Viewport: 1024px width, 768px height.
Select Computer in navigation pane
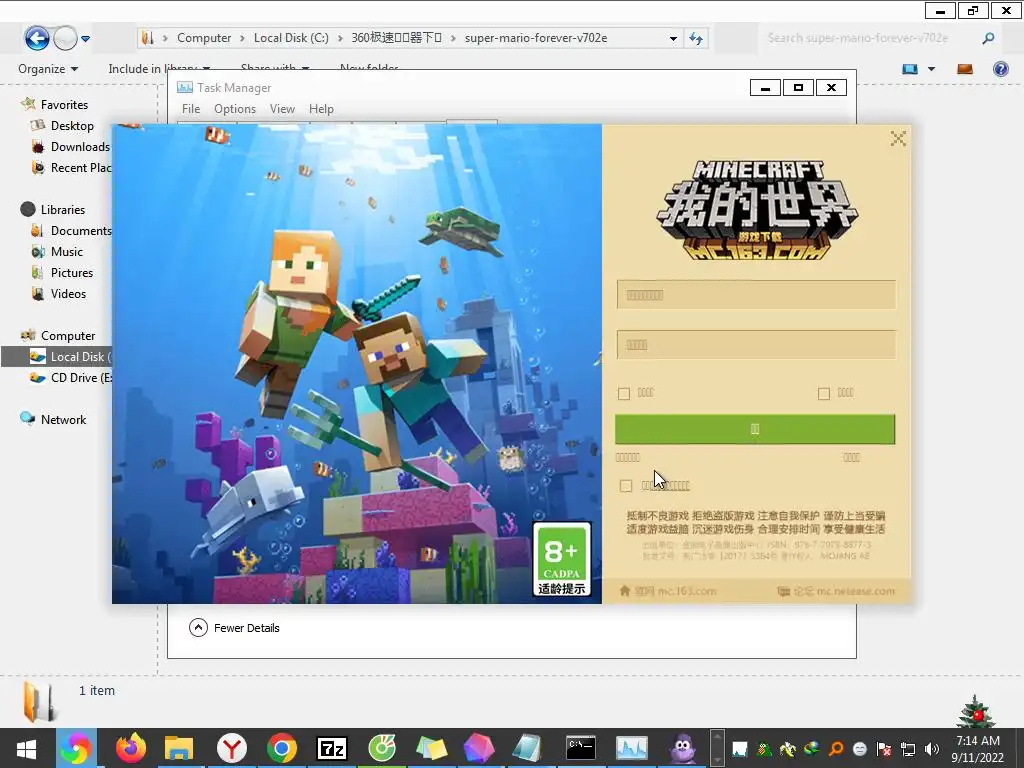pos(68,336)
